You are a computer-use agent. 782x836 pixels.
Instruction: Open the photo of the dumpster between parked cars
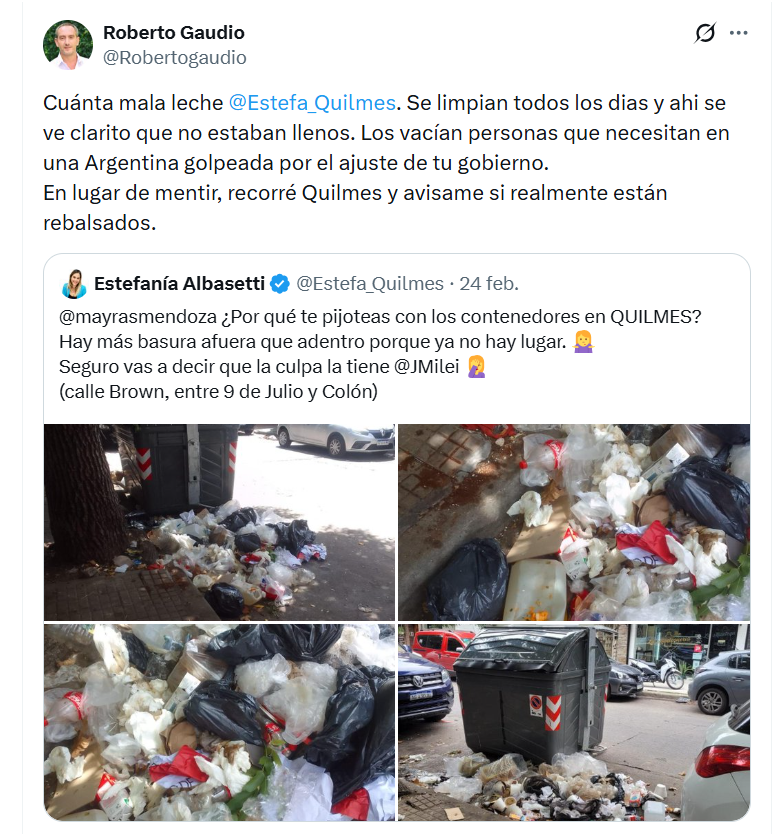(x=574, y=722)
